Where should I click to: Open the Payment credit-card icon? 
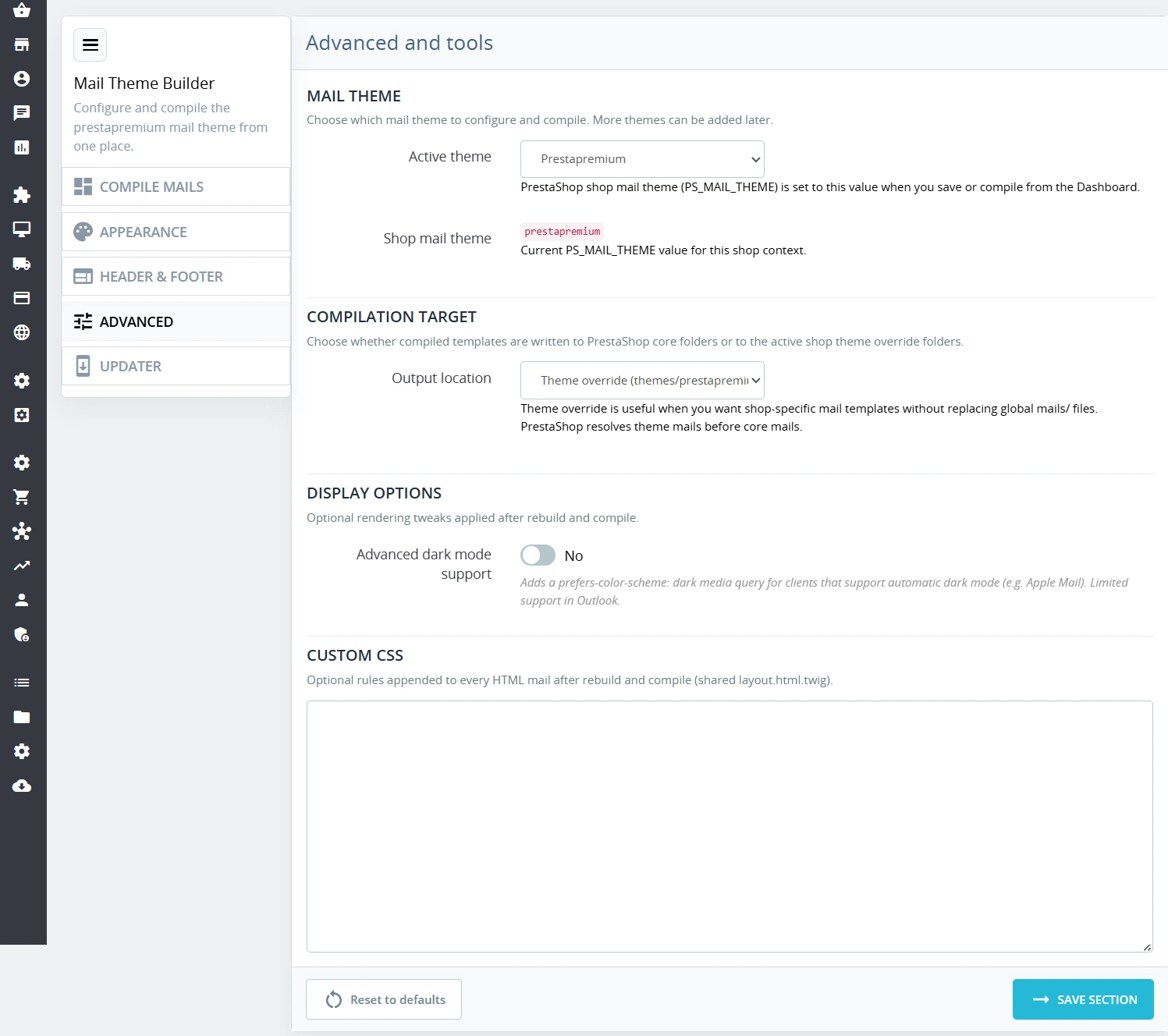pyautogui.click(x=22, y=298)
